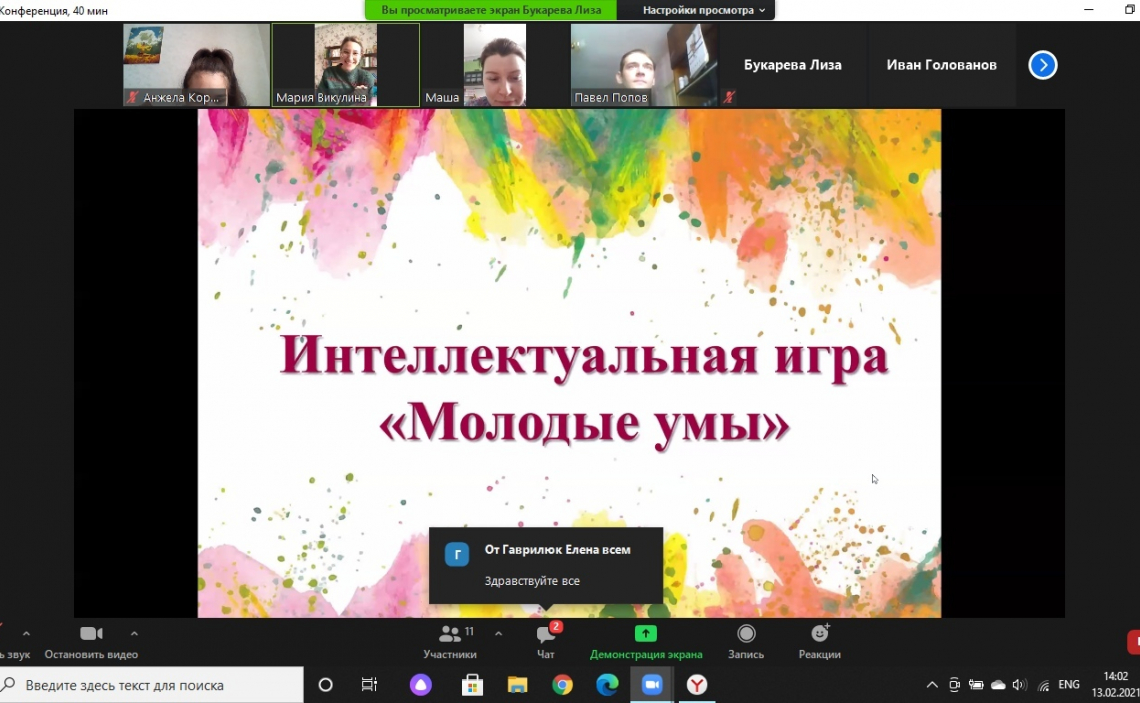The height and width of the screenshot is (703, 1140).
Task: Click the Букарева Лиза participant tile
Action: pos(792,65)
